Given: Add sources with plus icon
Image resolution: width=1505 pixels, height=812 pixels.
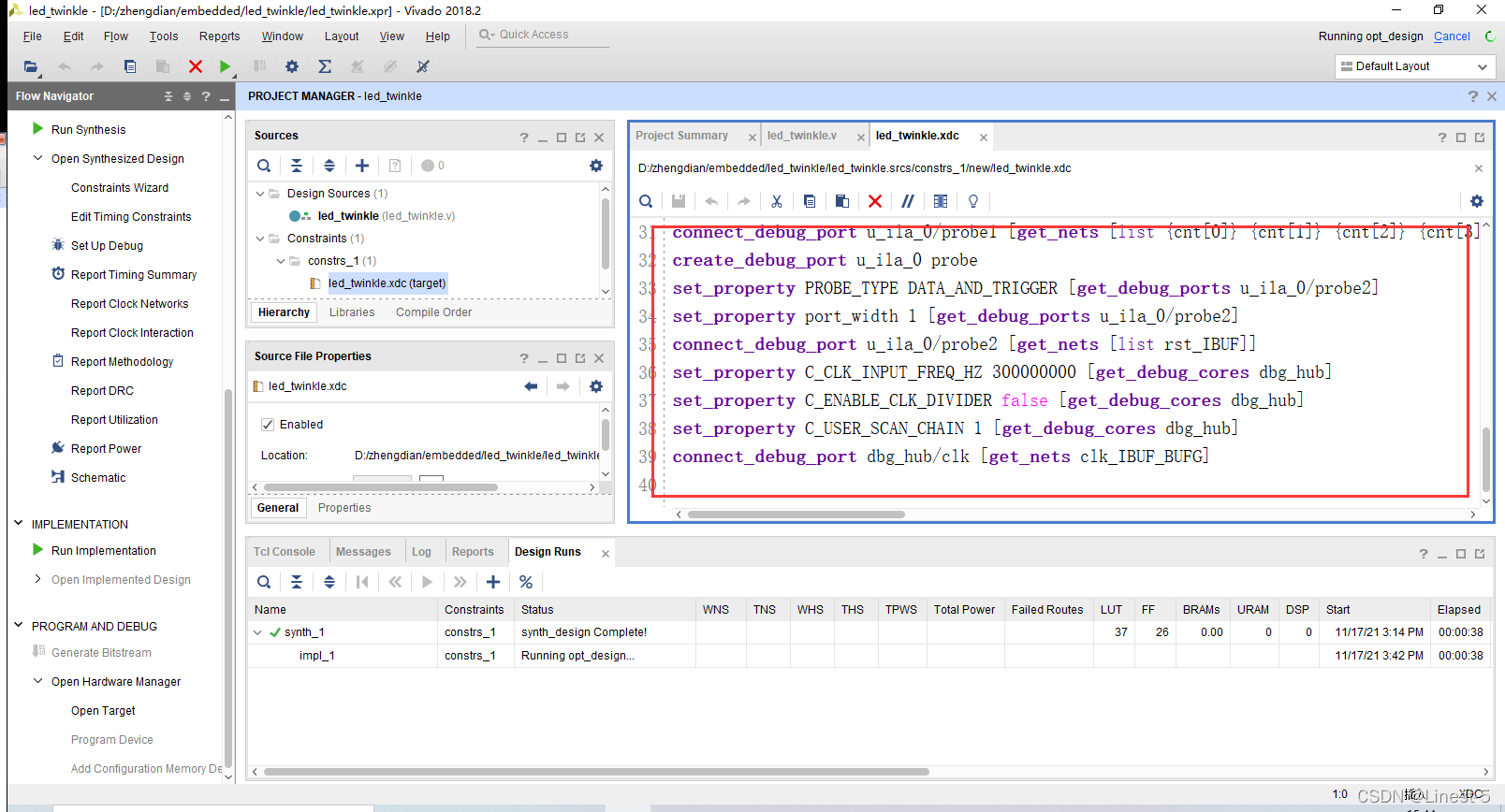Looking at the screenshot, I should (362, 166).
